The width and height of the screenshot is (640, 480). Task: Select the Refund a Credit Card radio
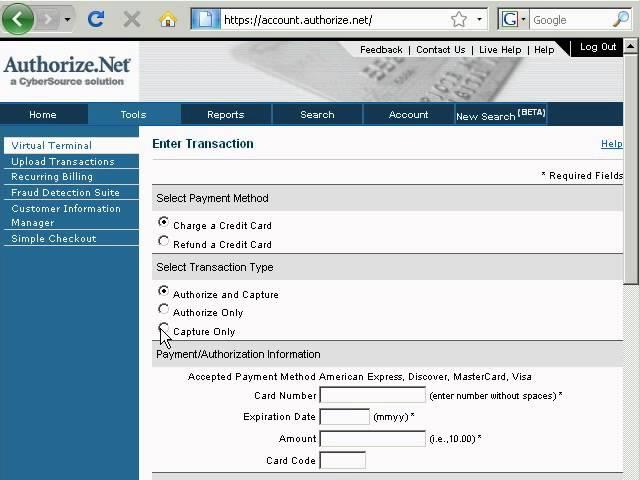tap(163, 241)
